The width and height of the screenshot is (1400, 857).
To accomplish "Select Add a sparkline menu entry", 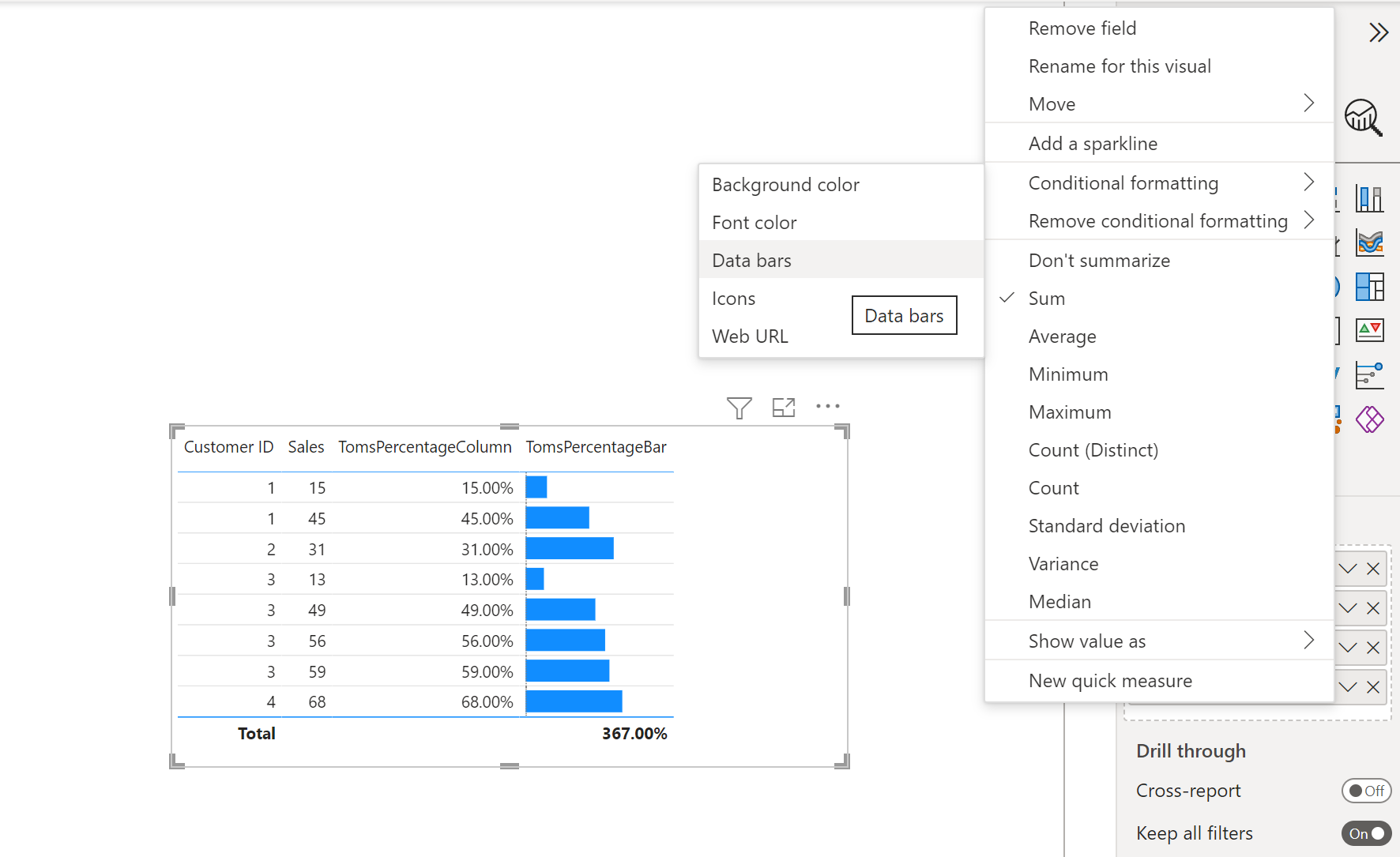I will pos(1159,144).
